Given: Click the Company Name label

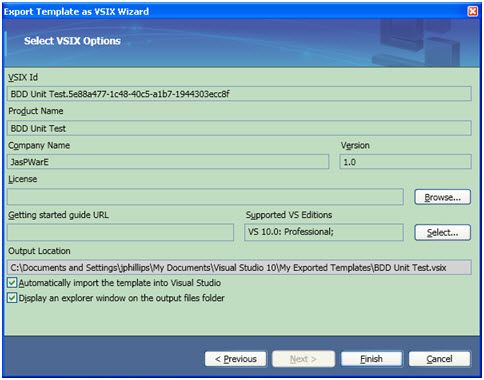Looking at the screenshot, I should point(39,145).
